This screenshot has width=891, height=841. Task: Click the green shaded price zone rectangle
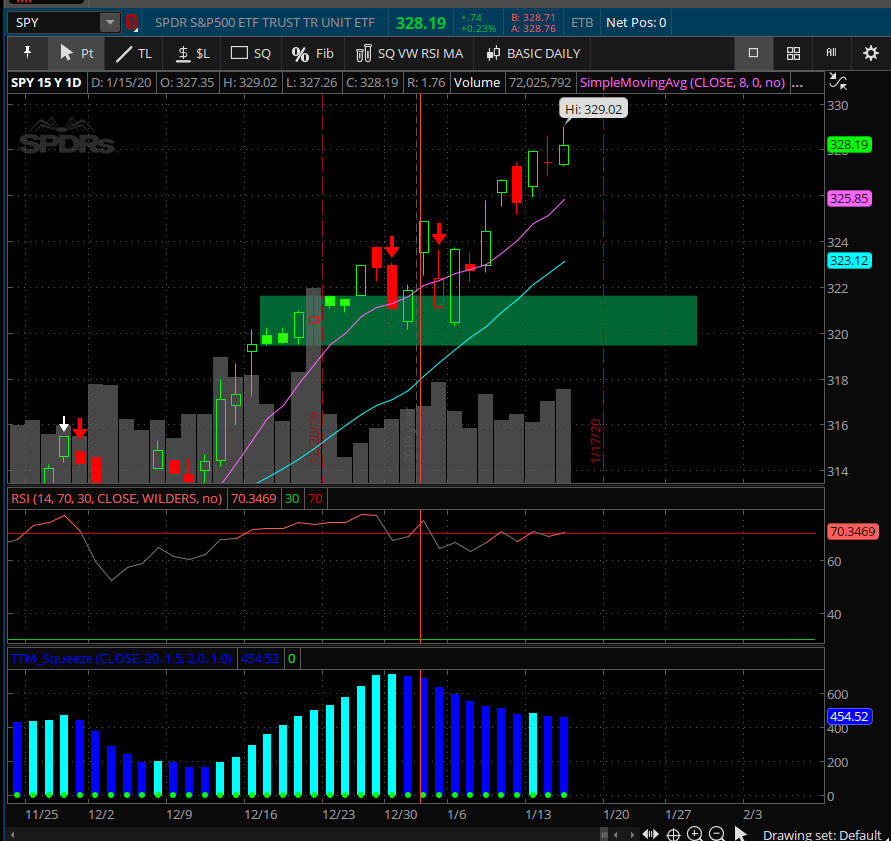600,320
